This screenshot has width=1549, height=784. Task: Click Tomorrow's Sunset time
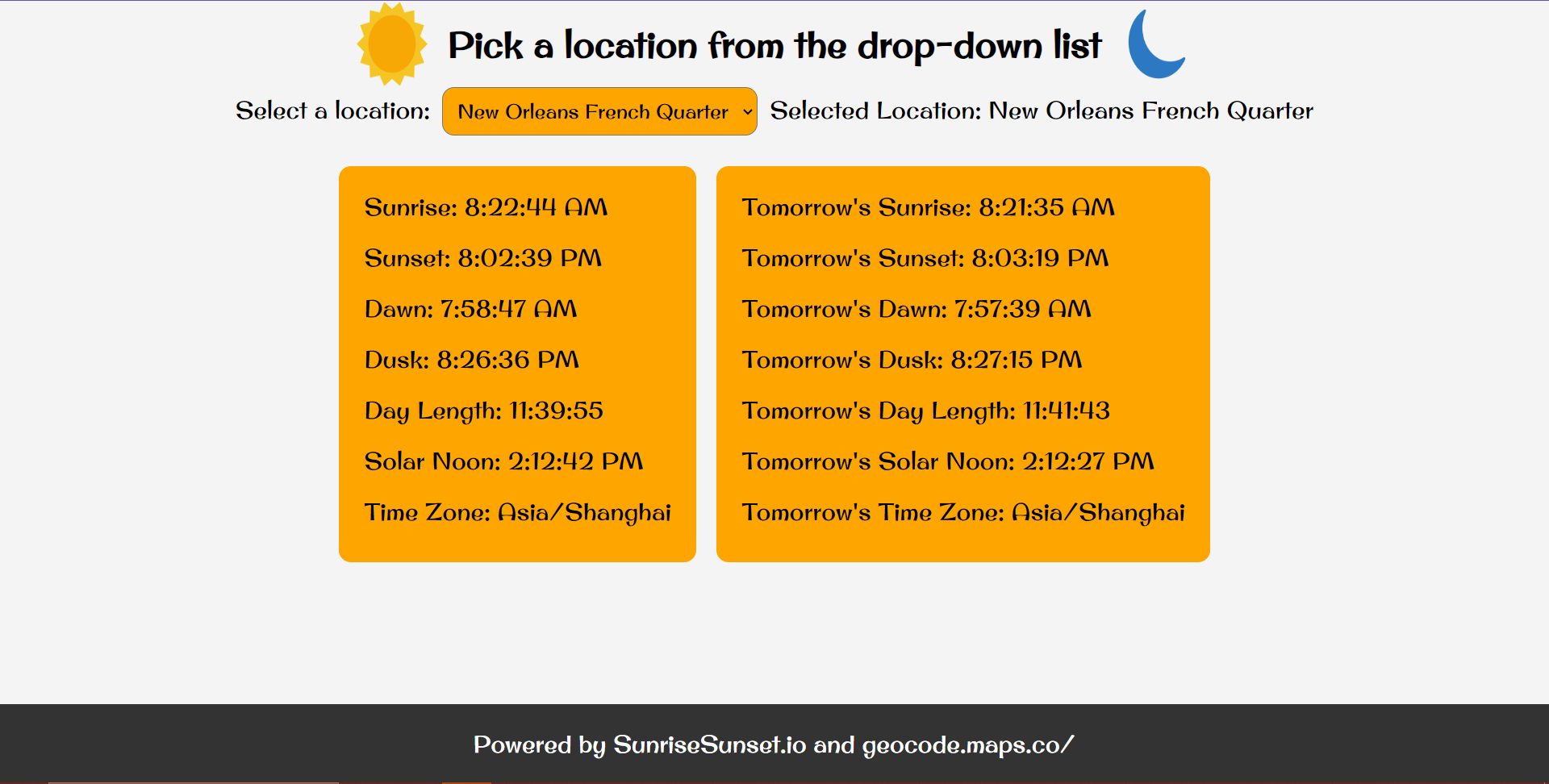click(x=925, y=258)
